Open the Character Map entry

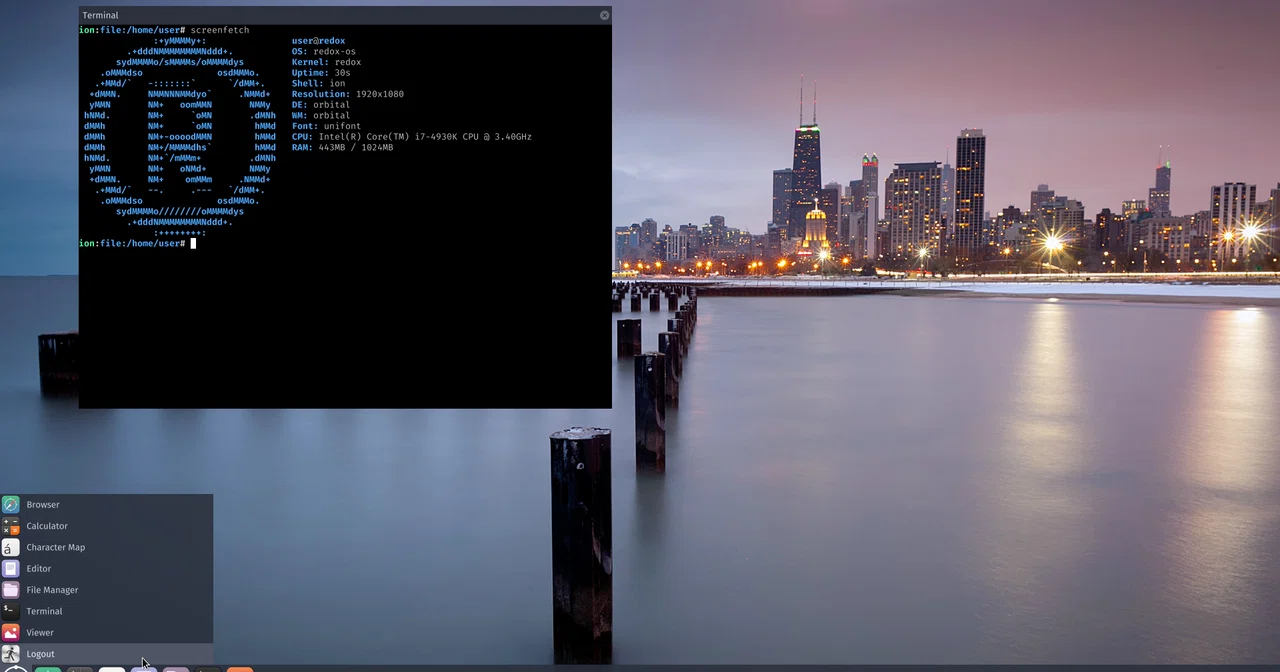coord(106,547)
